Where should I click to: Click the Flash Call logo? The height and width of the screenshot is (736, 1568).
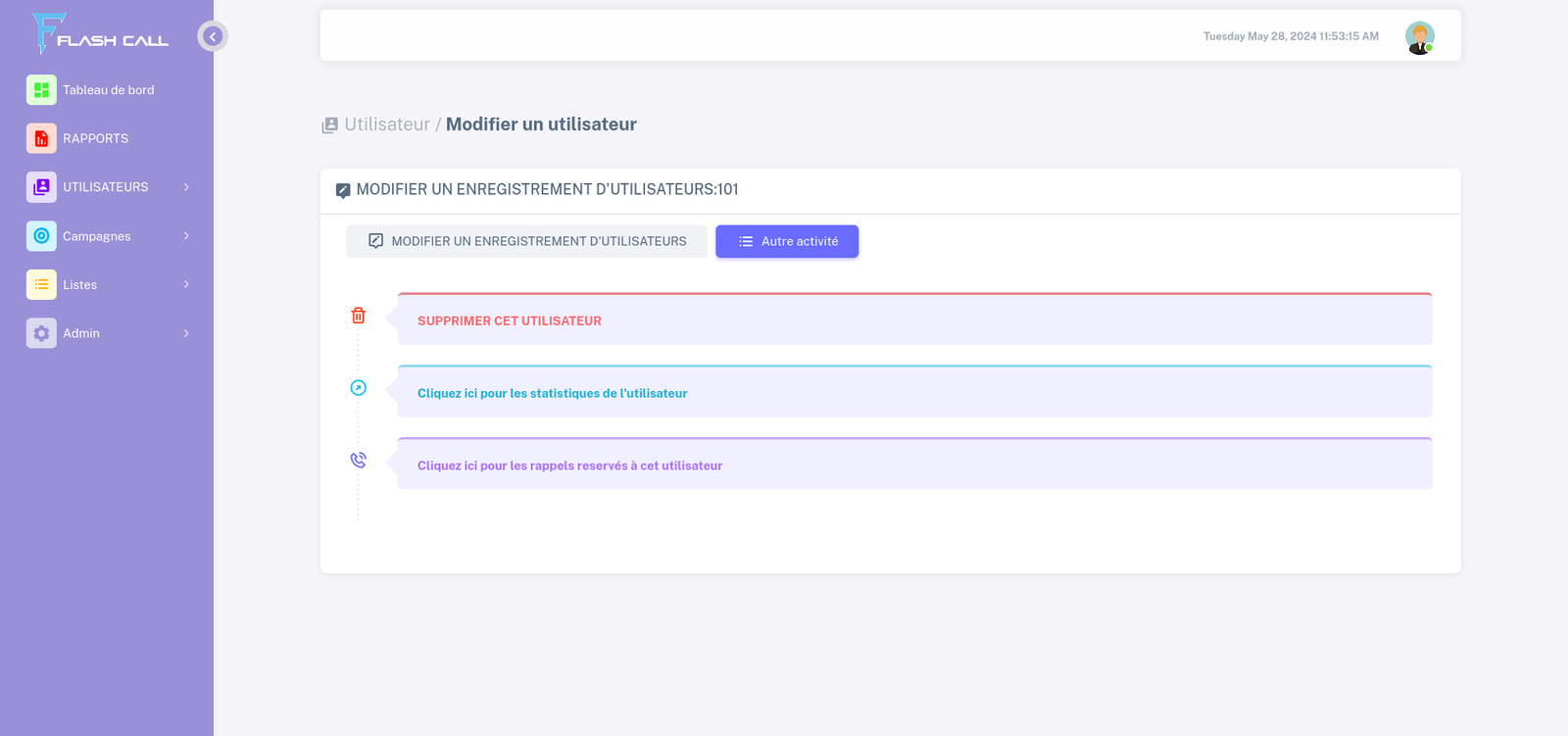click(99, 34)
